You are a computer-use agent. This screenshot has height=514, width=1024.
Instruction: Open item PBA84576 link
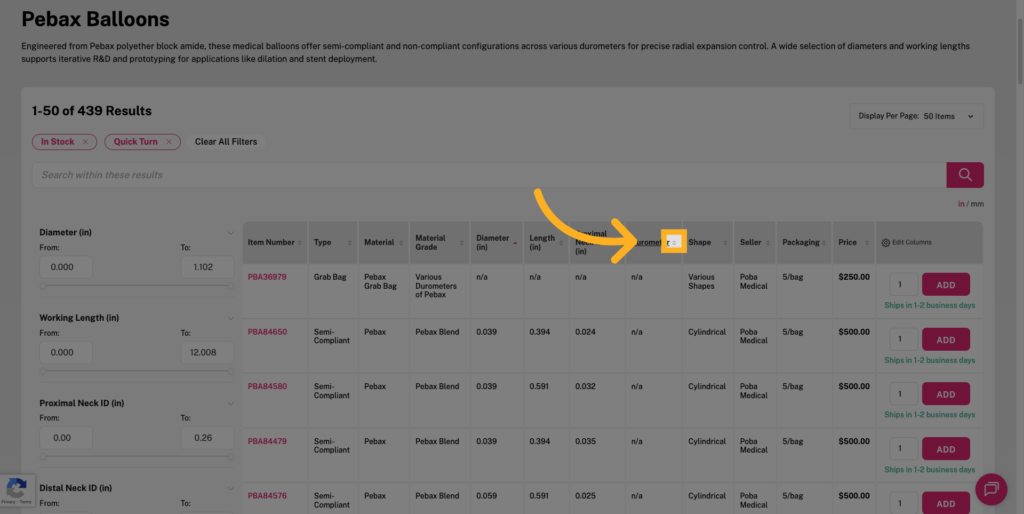(267, 496)
